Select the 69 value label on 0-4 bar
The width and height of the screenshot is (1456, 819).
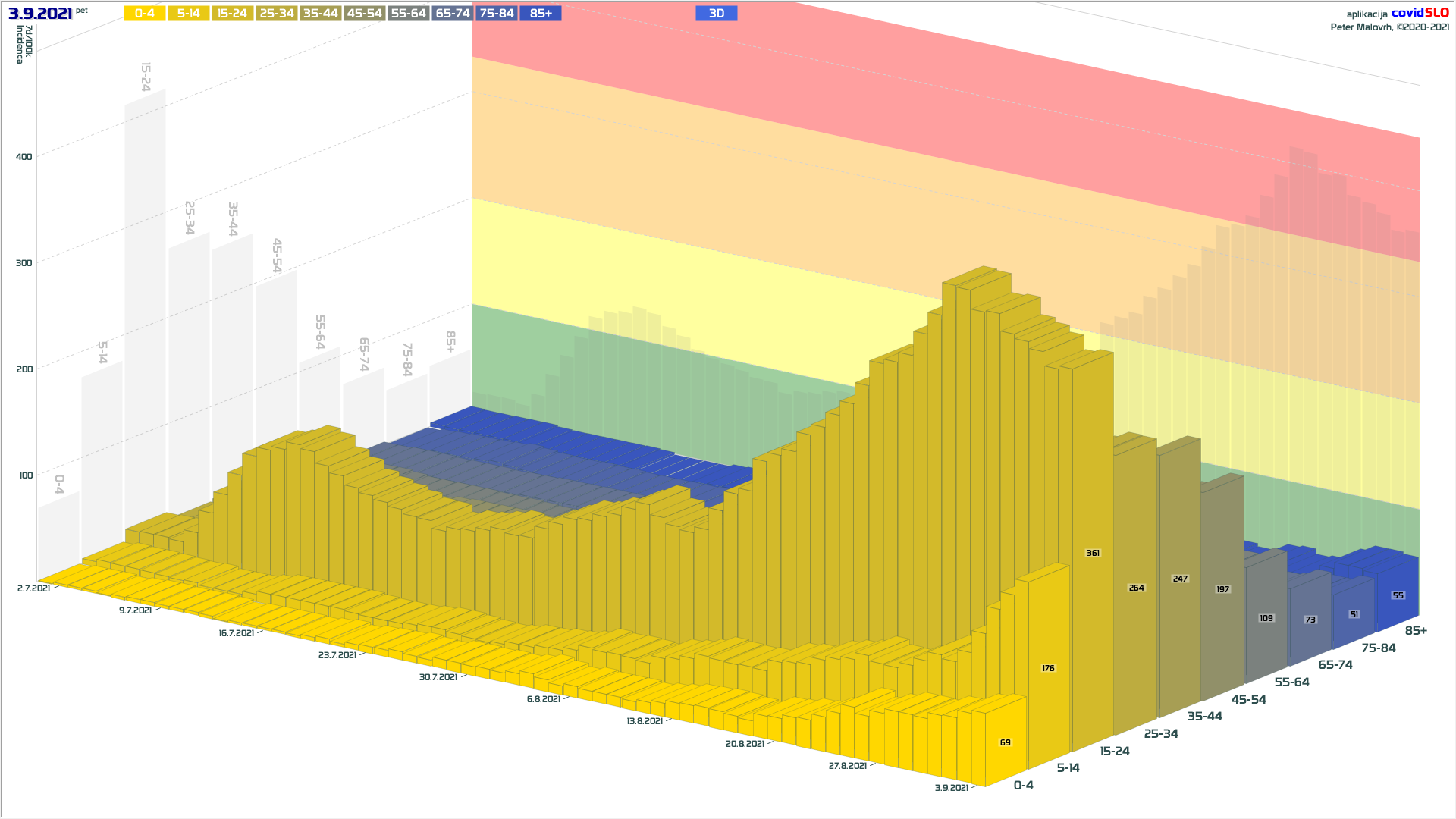1005,742
